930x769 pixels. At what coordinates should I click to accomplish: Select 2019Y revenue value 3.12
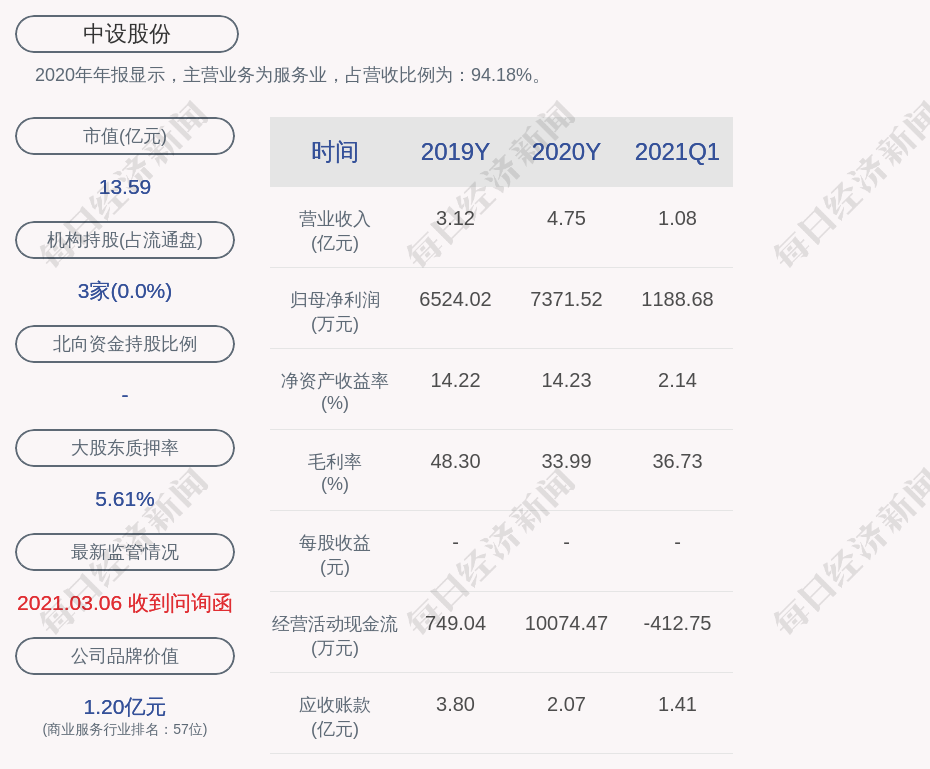point(455,218)
